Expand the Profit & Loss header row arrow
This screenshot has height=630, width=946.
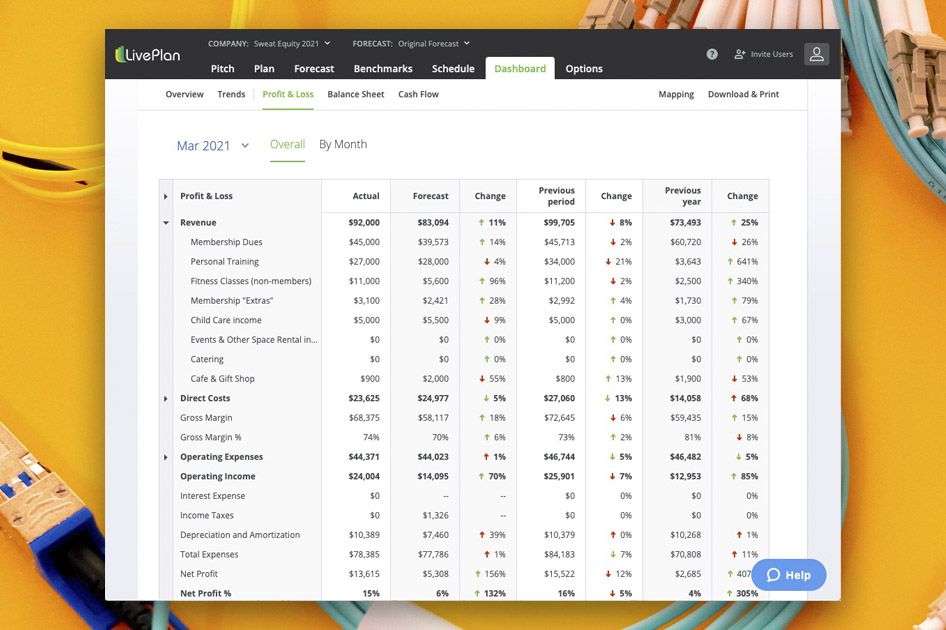pyautogui.click(x=165, y=196)
